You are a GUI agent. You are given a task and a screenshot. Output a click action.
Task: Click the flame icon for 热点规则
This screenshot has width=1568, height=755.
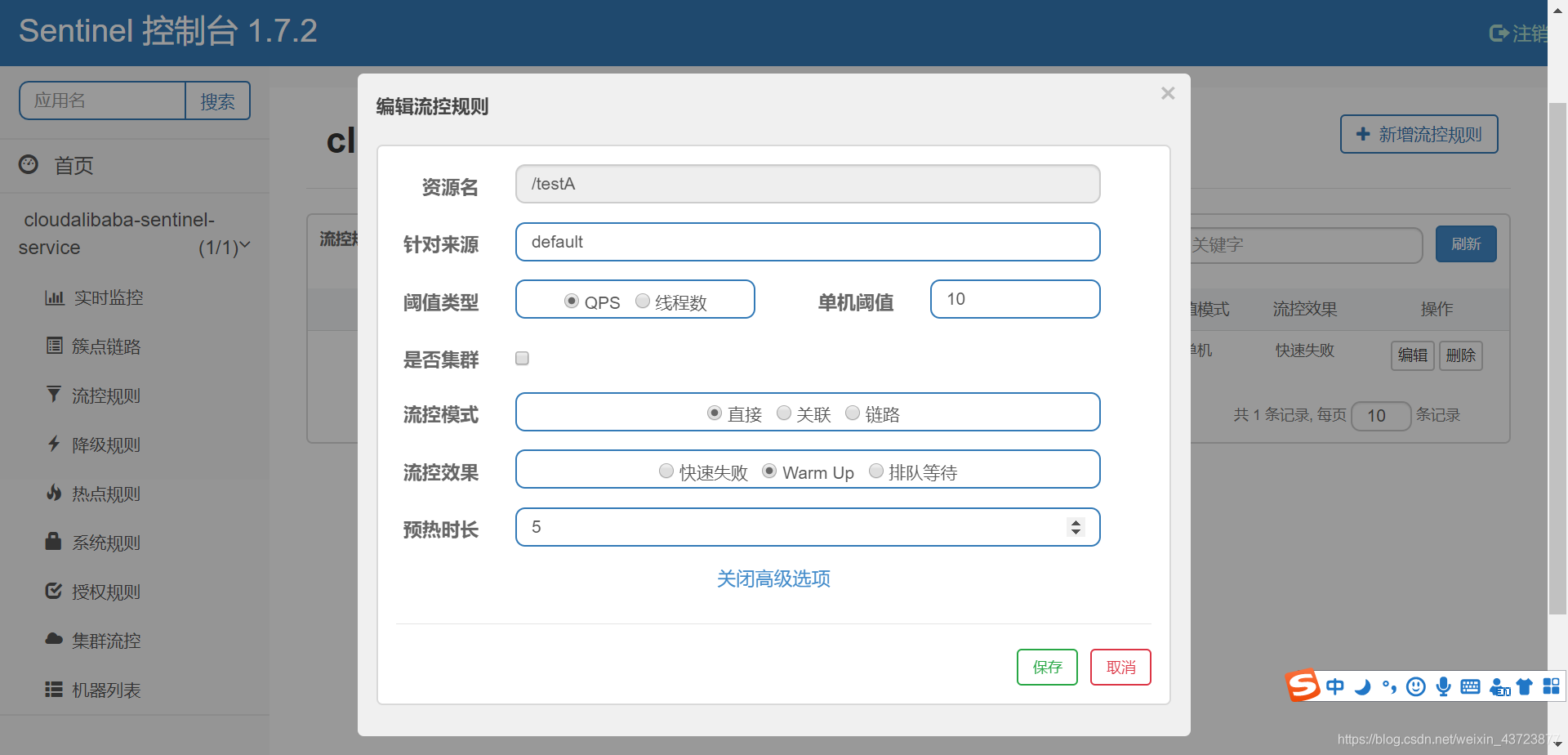pyautogui.click(x=54, y=493)
